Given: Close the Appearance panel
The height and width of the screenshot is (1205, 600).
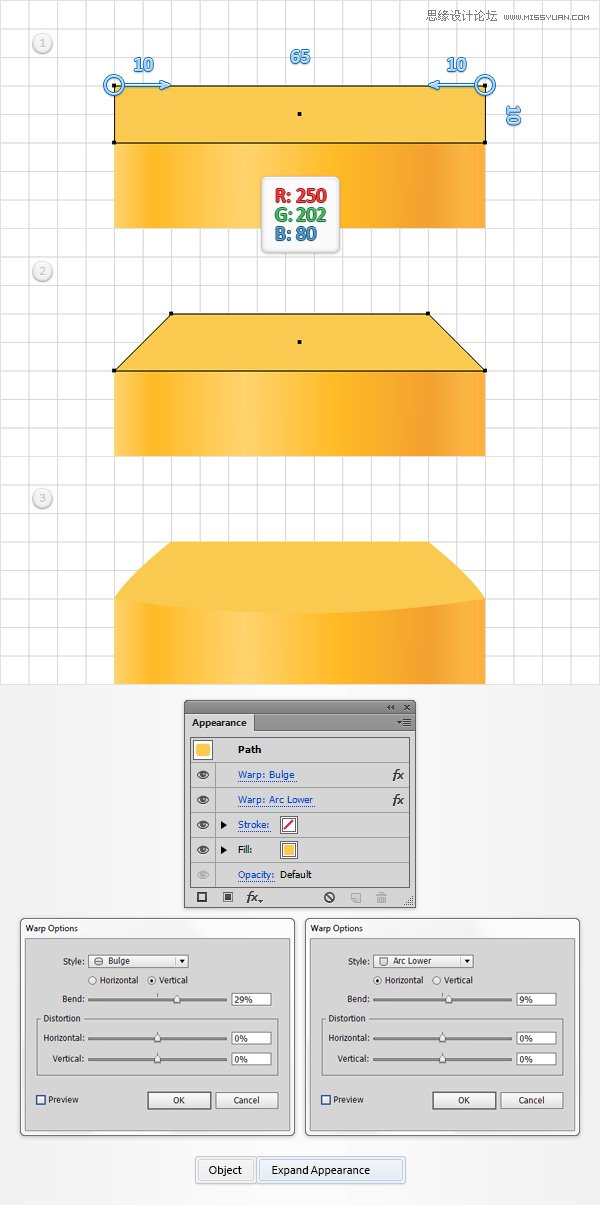Looking at the screenshot, I should pyautogui.click(x=407, y=707).
